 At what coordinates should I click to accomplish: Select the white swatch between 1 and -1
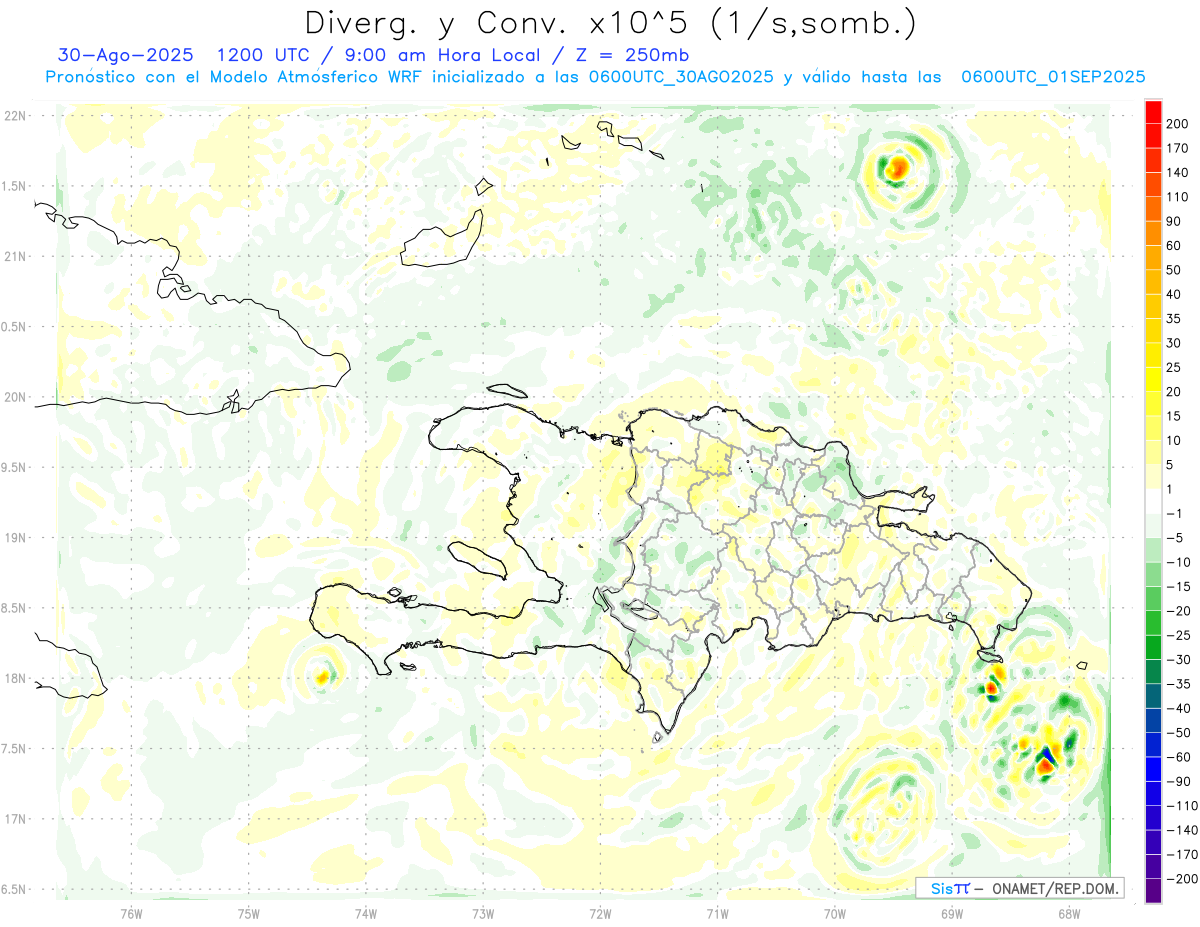tap(1153, 501)
